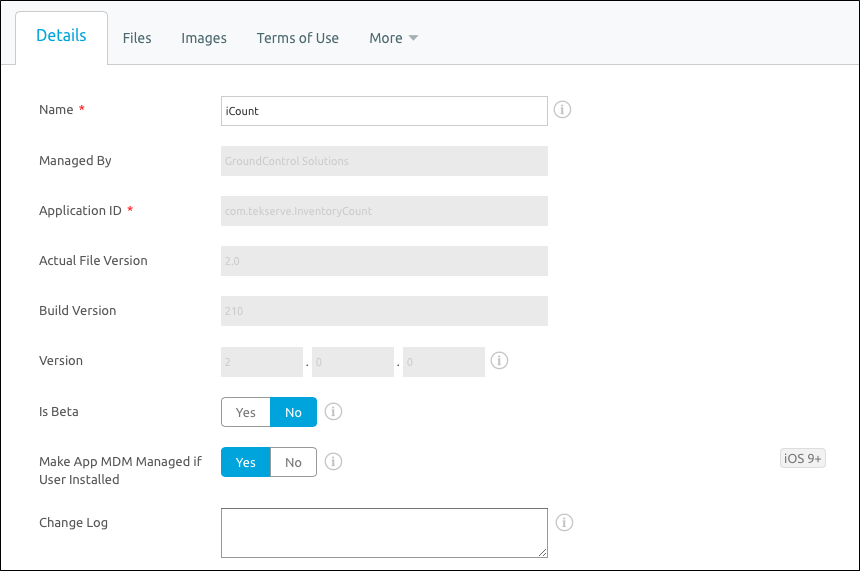Click info icon beside Make App MDM Managed
The image size is (860, 571).
[x=333, y=461]
